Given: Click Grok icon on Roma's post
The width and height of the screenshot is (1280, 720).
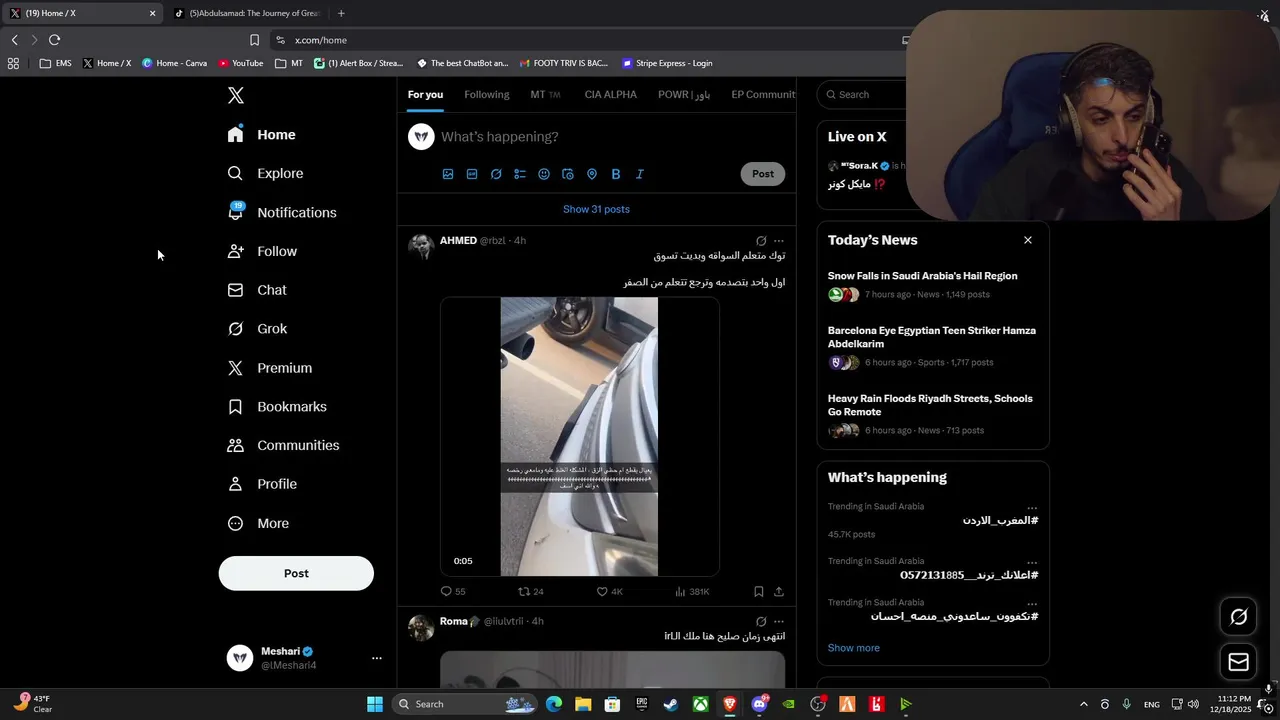Looking at the screenshot, I should 761,621.
